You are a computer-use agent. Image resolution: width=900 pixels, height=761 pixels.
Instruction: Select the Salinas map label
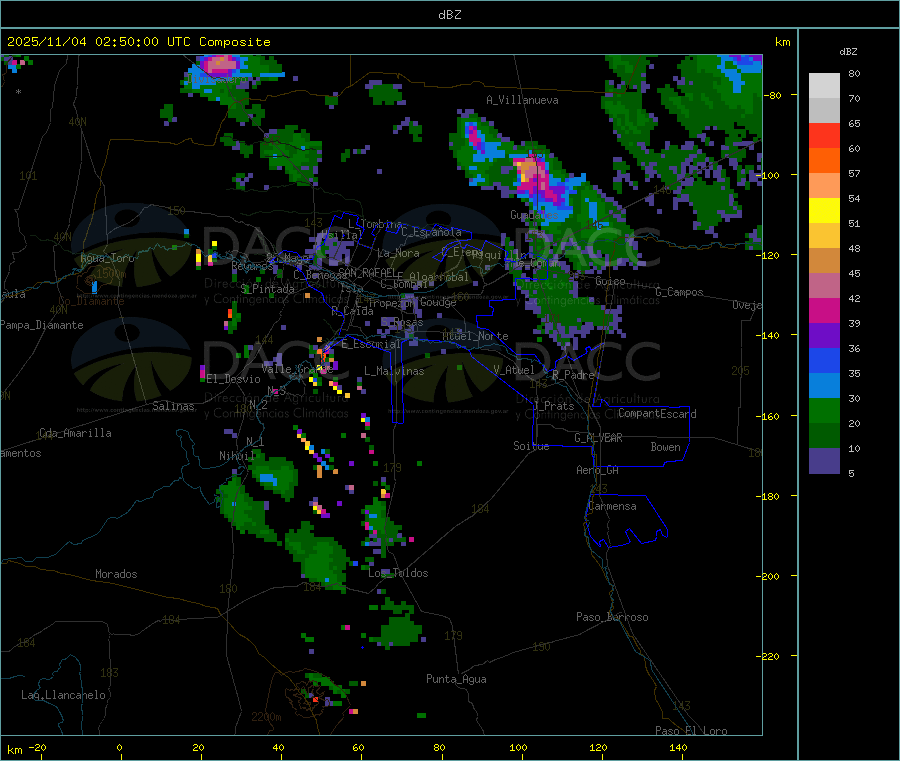pos(173,406)
